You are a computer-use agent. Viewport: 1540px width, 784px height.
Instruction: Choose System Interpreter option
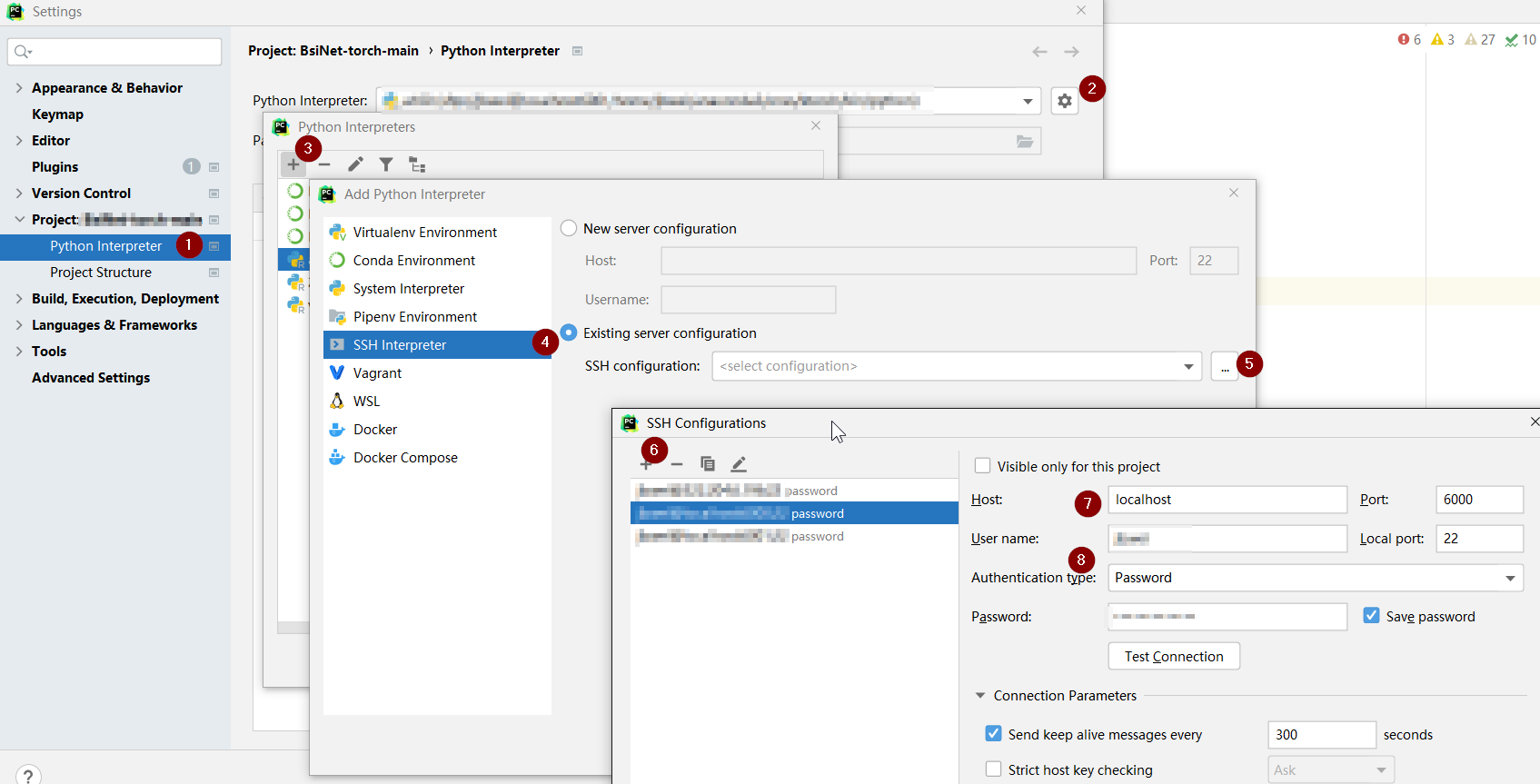tap(437, 289)
